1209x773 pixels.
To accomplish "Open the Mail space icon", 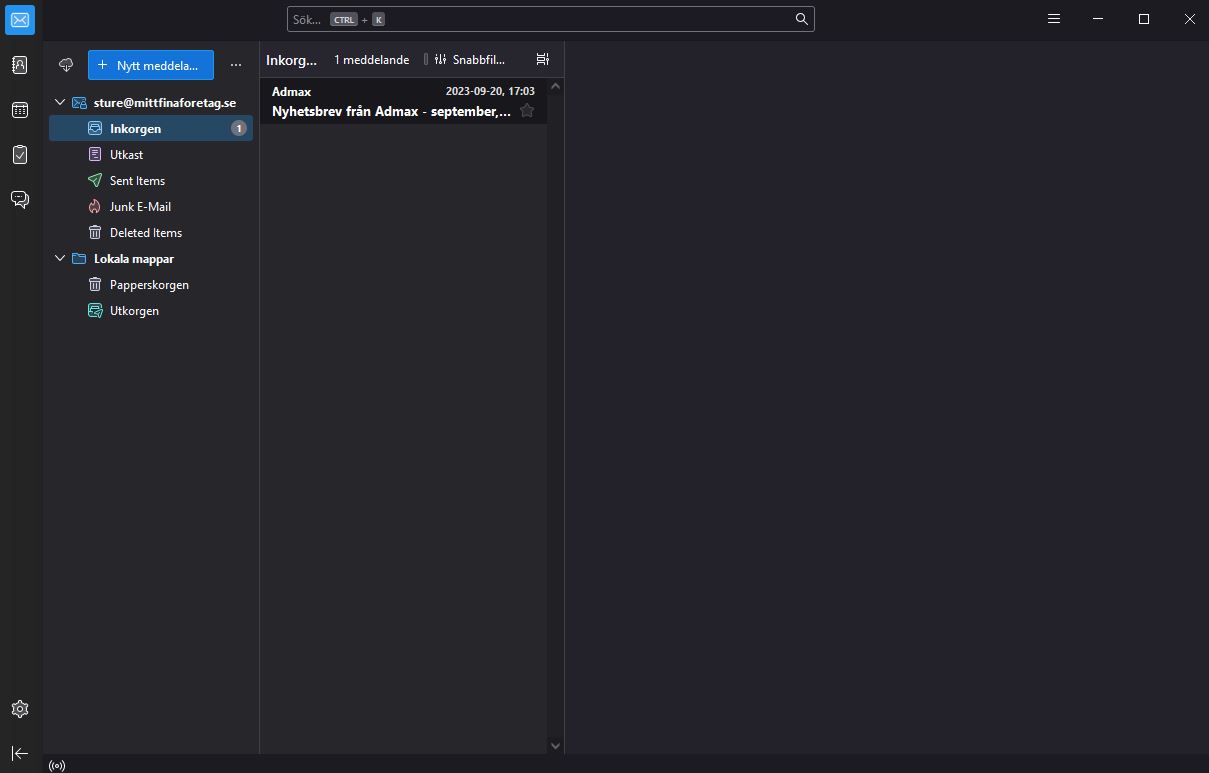I will click(20, 19).
